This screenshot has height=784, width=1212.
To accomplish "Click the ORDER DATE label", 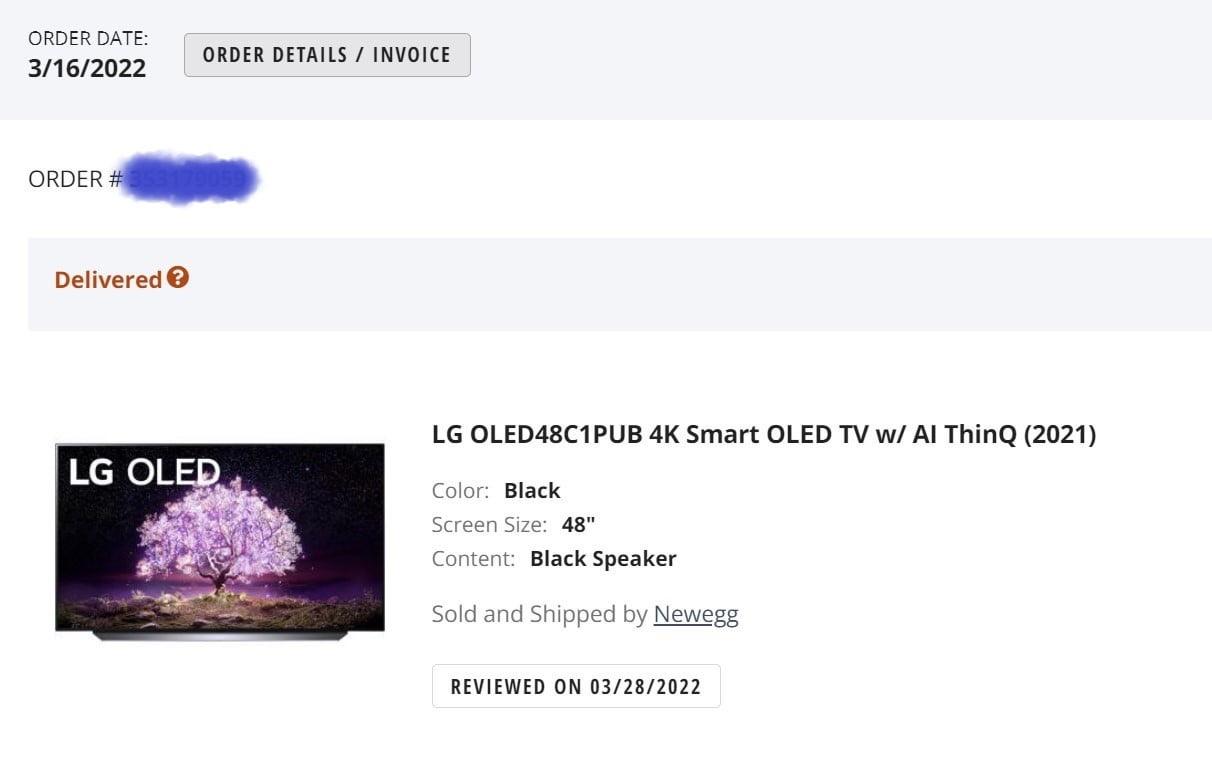I will click(88, 38).
